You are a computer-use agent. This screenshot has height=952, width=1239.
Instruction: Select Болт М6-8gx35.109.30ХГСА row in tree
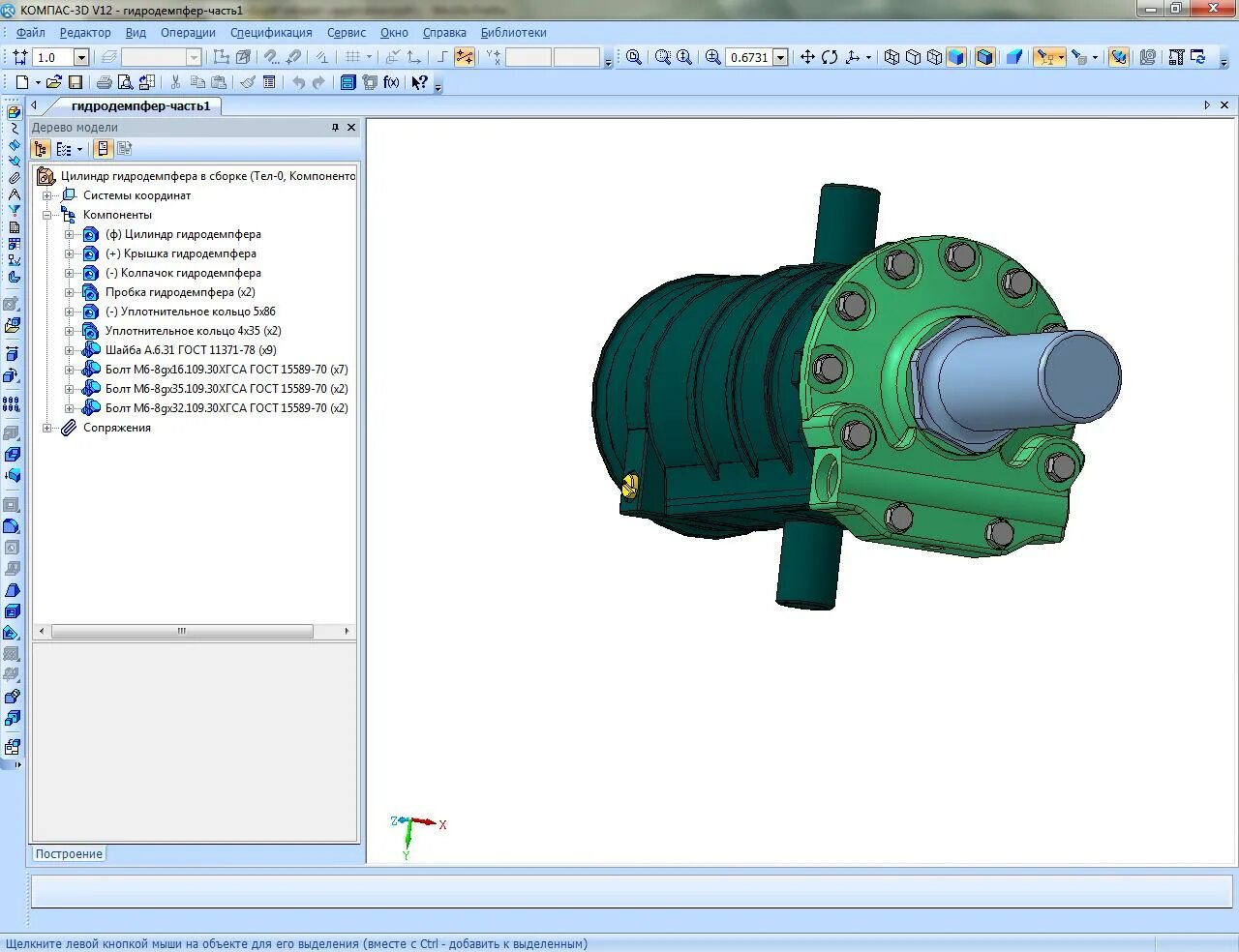click(227, 389)
